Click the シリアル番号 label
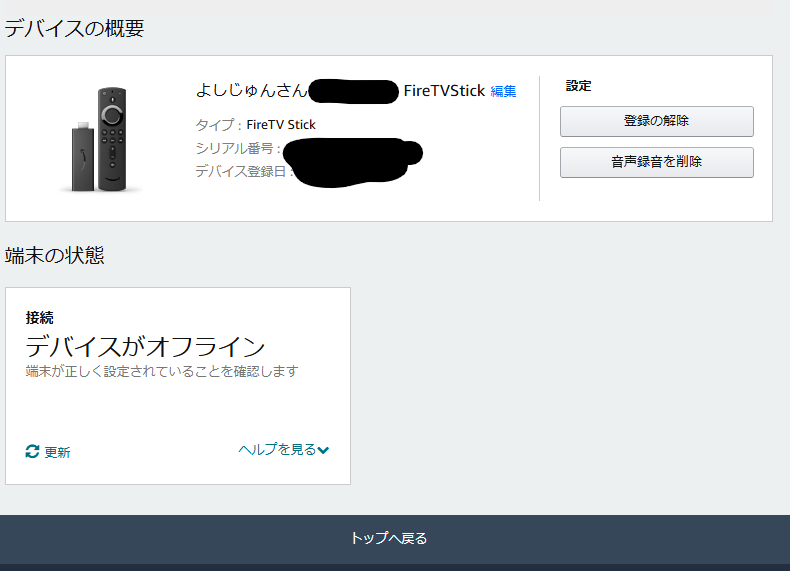The width and height of the screenshot is (790, 571). point(237,148)
